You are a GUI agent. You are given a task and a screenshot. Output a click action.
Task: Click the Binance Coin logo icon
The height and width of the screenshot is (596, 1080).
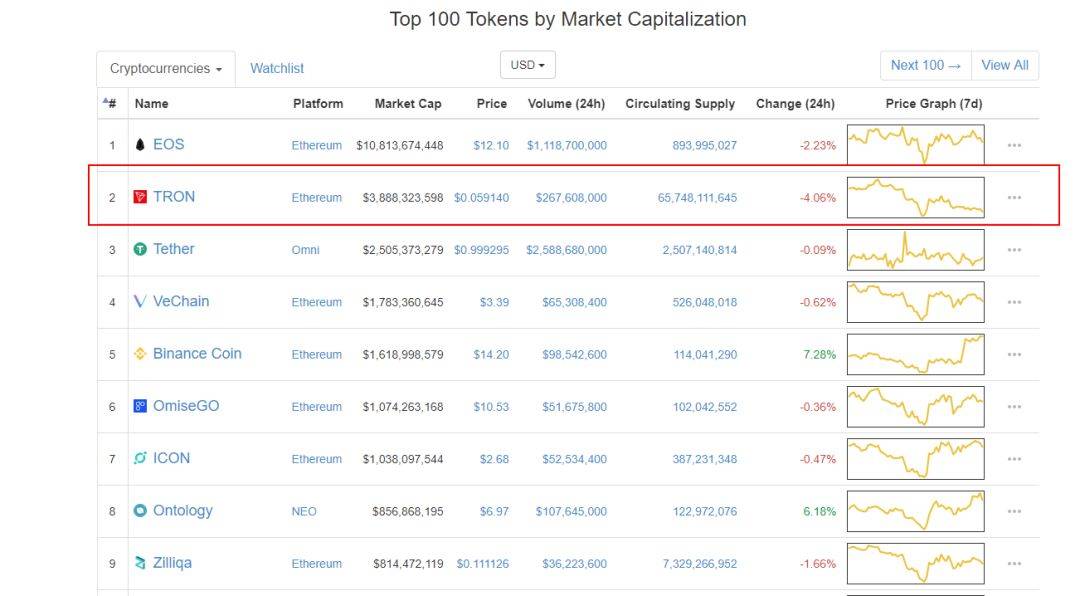[x=140, y=354]
